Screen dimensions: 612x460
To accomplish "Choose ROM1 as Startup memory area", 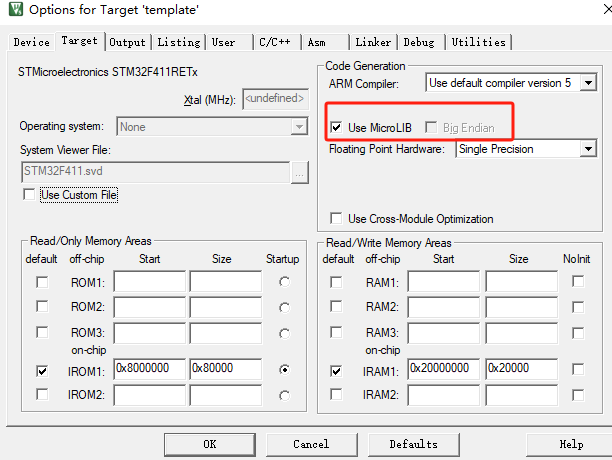I will 286,282.
